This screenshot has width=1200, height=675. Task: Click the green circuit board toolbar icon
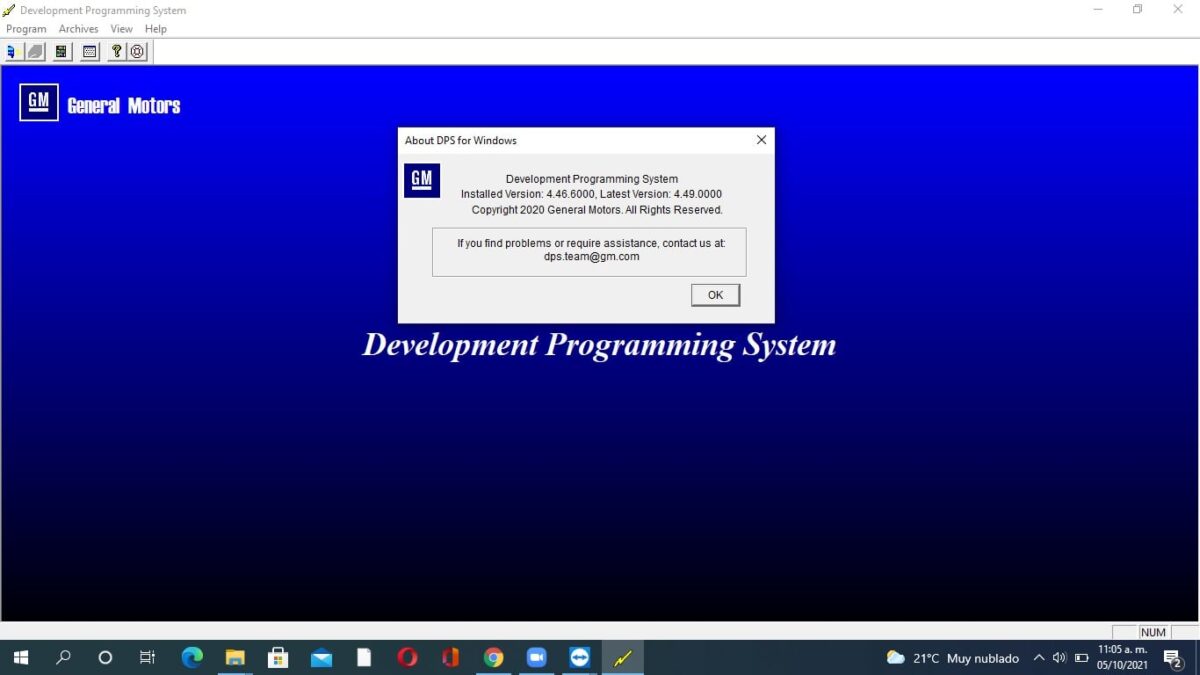coord(62,51)
